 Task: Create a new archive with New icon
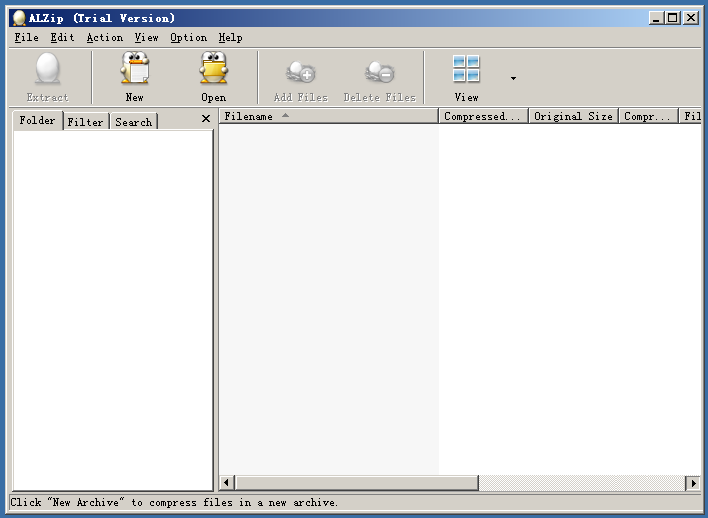coord(135,70)
